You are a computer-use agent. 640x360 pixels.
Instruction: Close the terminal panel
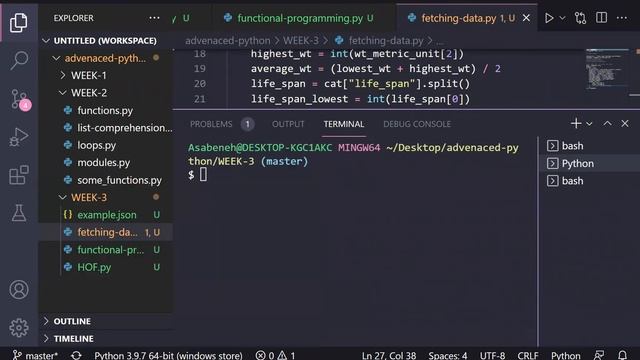[625, 123]
